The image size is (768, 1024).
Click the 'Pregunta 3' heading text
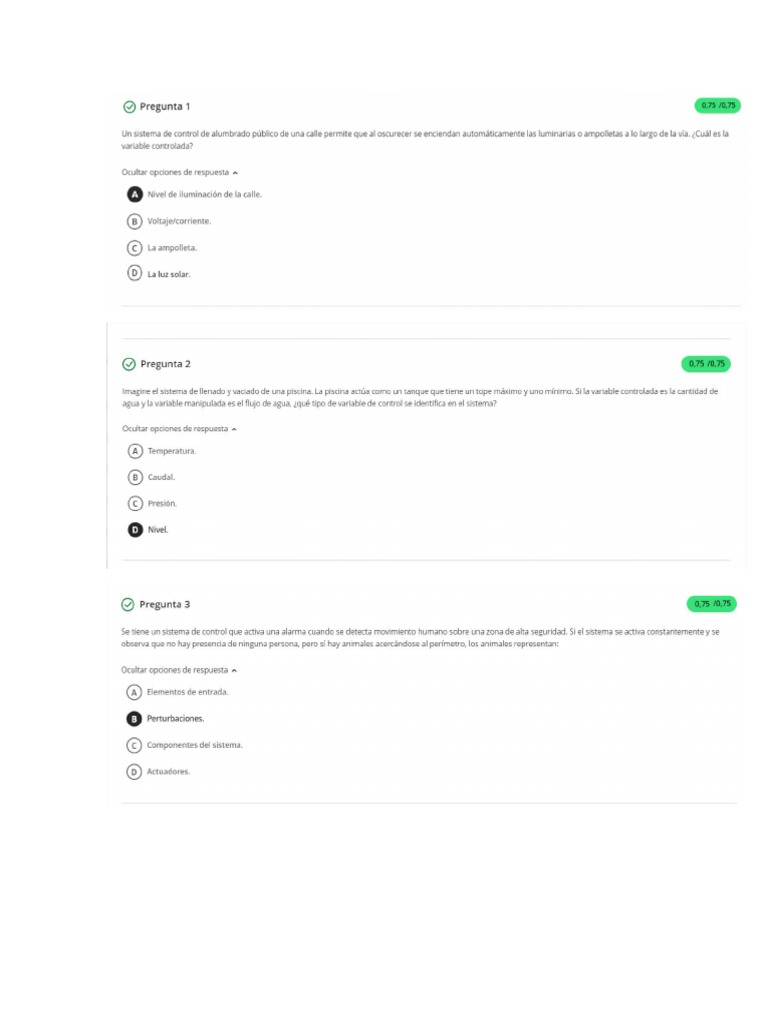tap(165, 604)
